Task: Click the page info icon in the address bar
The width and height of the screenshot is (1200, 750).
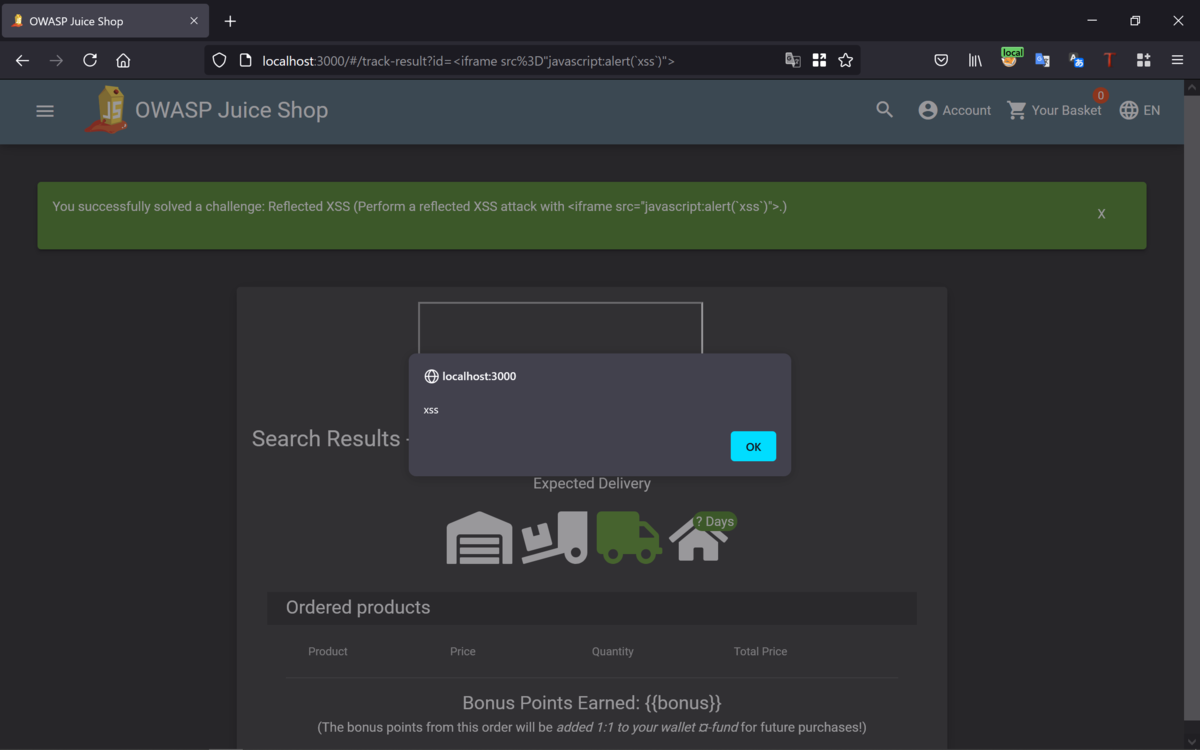Action: tap(245, 60)
